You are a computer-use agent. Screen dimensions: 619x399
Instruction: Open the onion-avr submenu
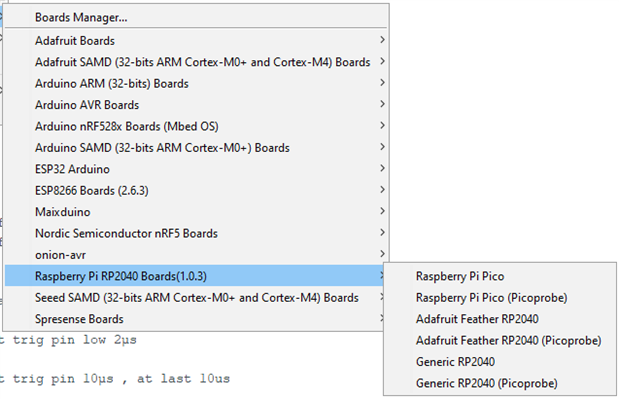click(x=196, y=255)
